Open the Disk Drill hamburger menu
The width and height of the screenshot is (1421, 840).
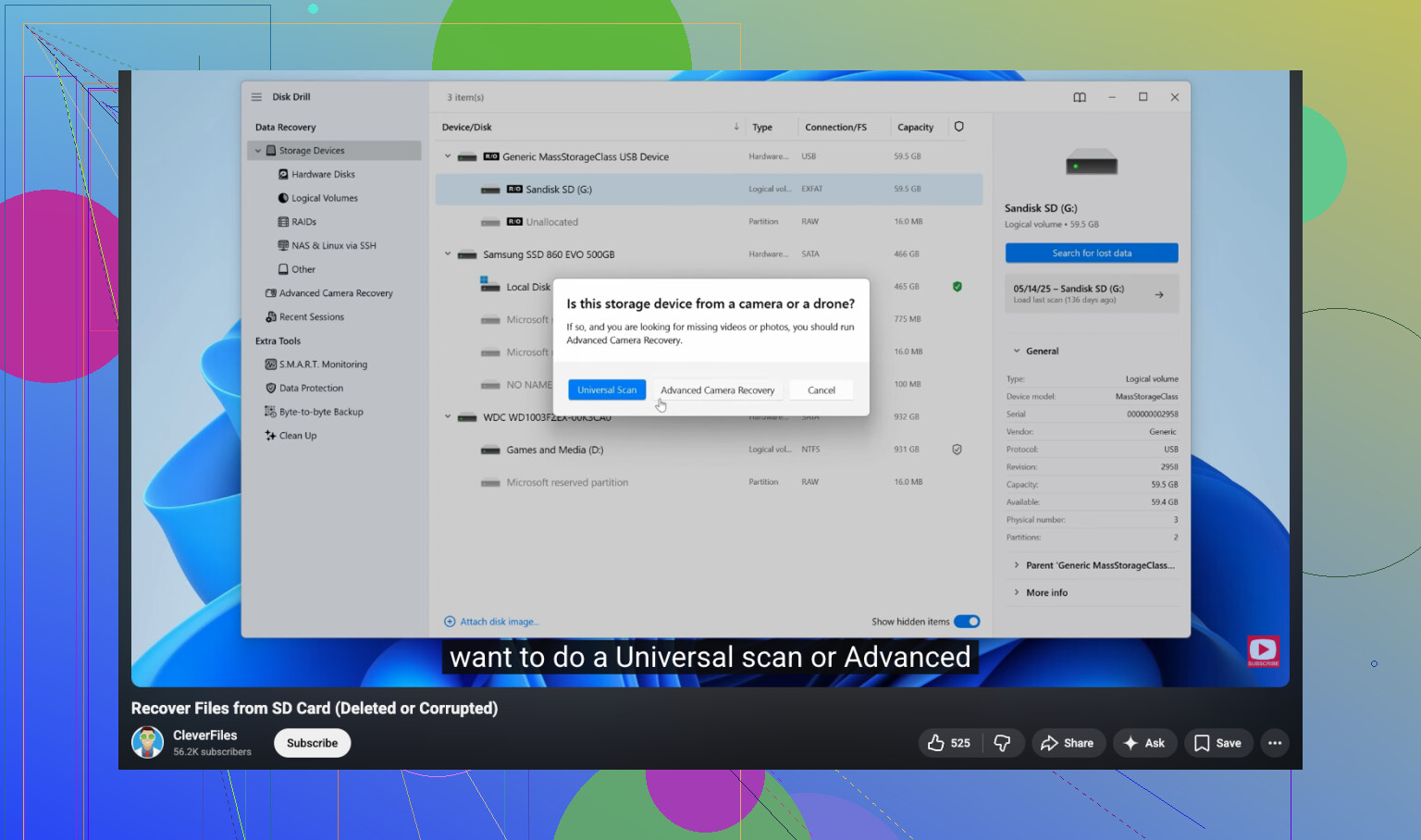(256, 97)
